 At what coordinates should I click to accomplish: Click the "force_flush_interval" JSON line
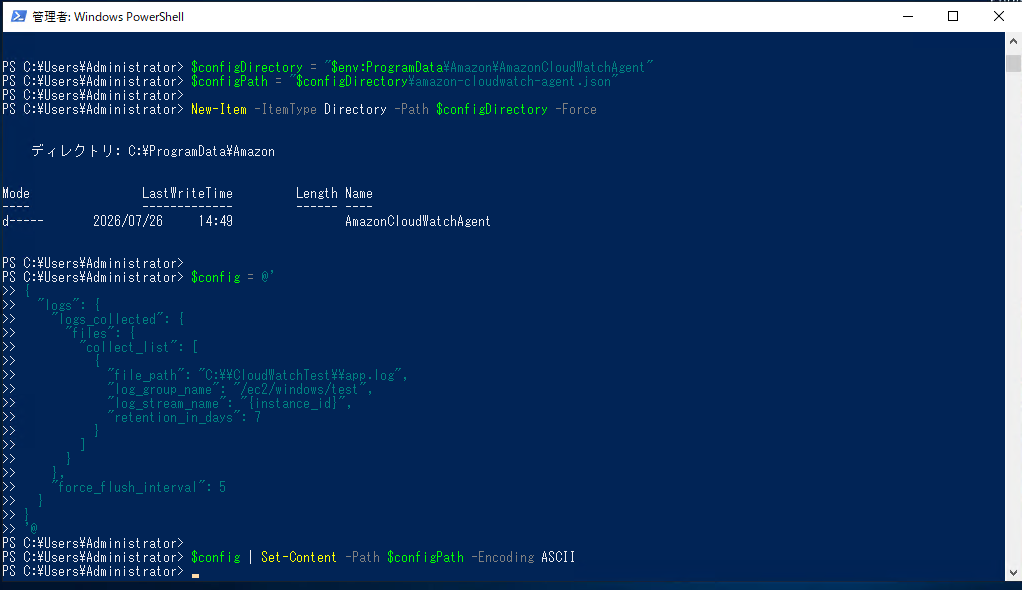pos(141,488)
